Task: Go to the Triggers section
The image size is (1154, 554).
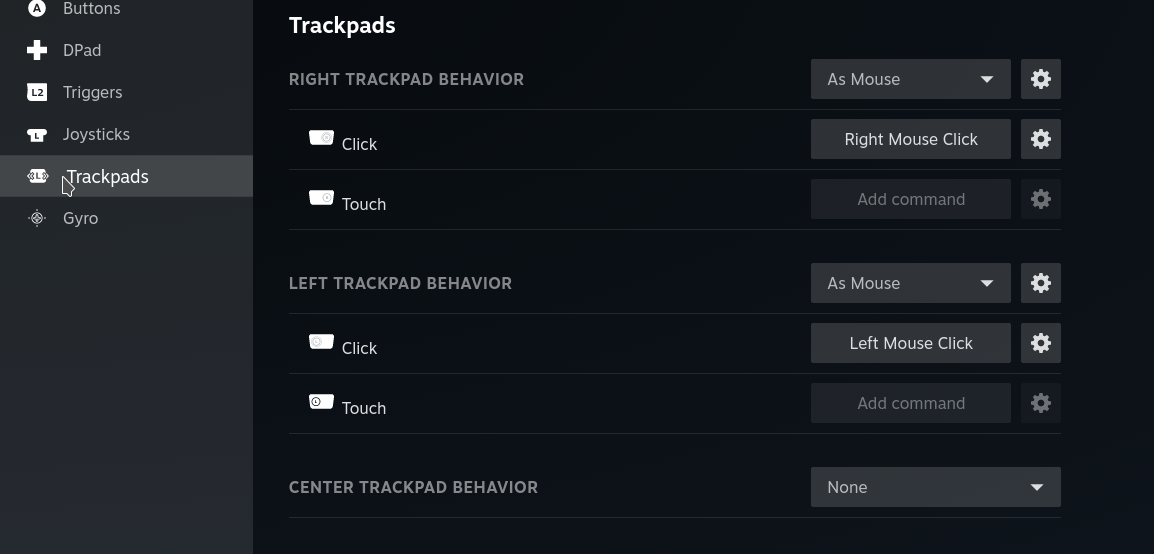Action: point(92,92)
